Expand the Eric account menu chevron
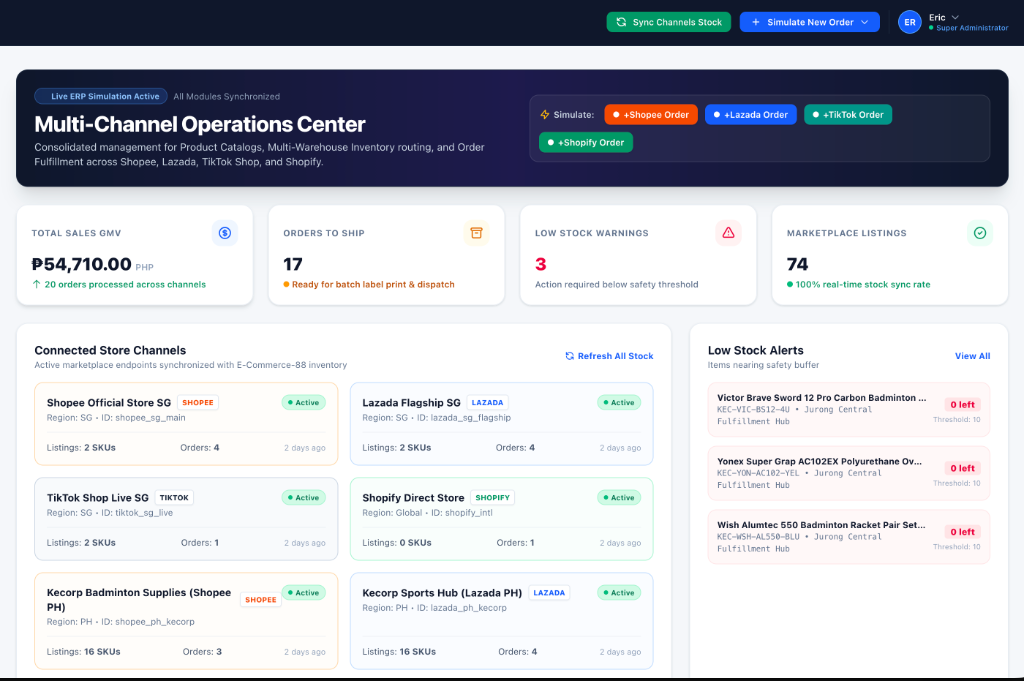This screenshot has height=681, width=1024. tap(955, 17)
